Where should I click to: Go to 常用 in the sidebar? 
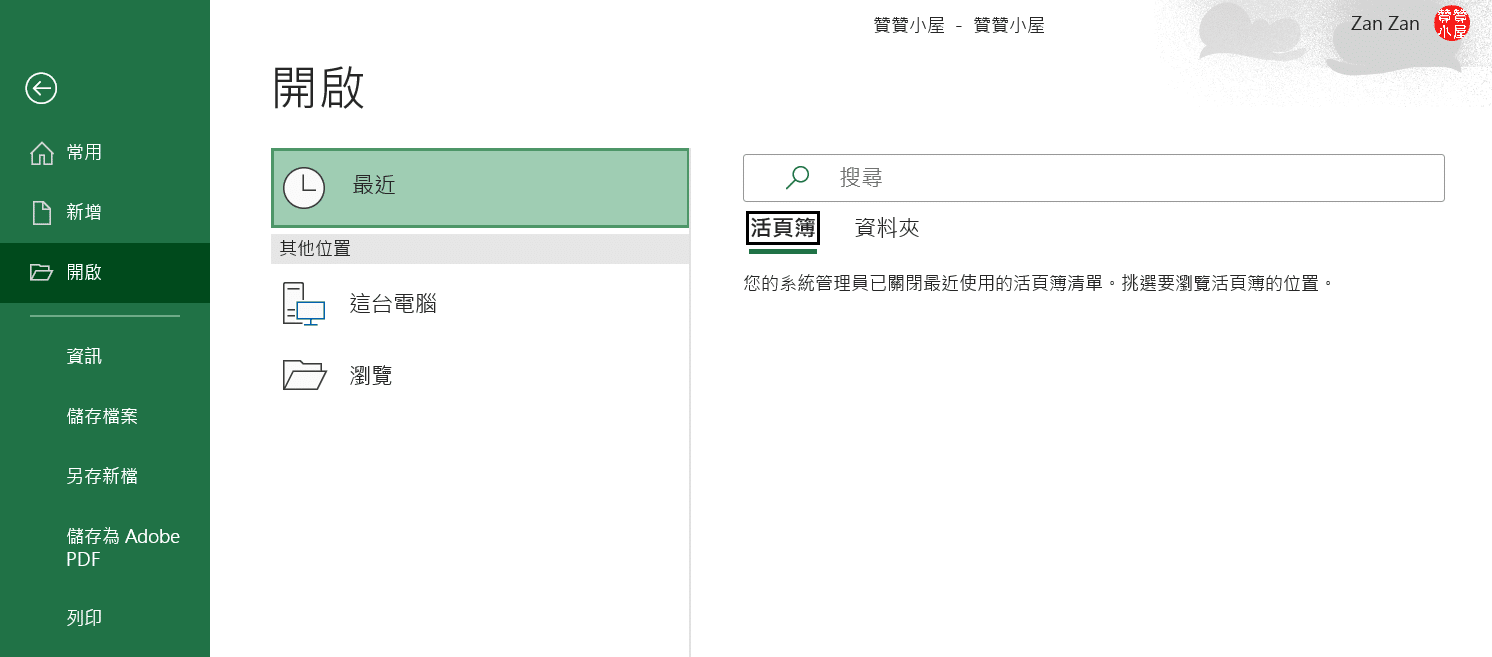click(x=105, y=152)
